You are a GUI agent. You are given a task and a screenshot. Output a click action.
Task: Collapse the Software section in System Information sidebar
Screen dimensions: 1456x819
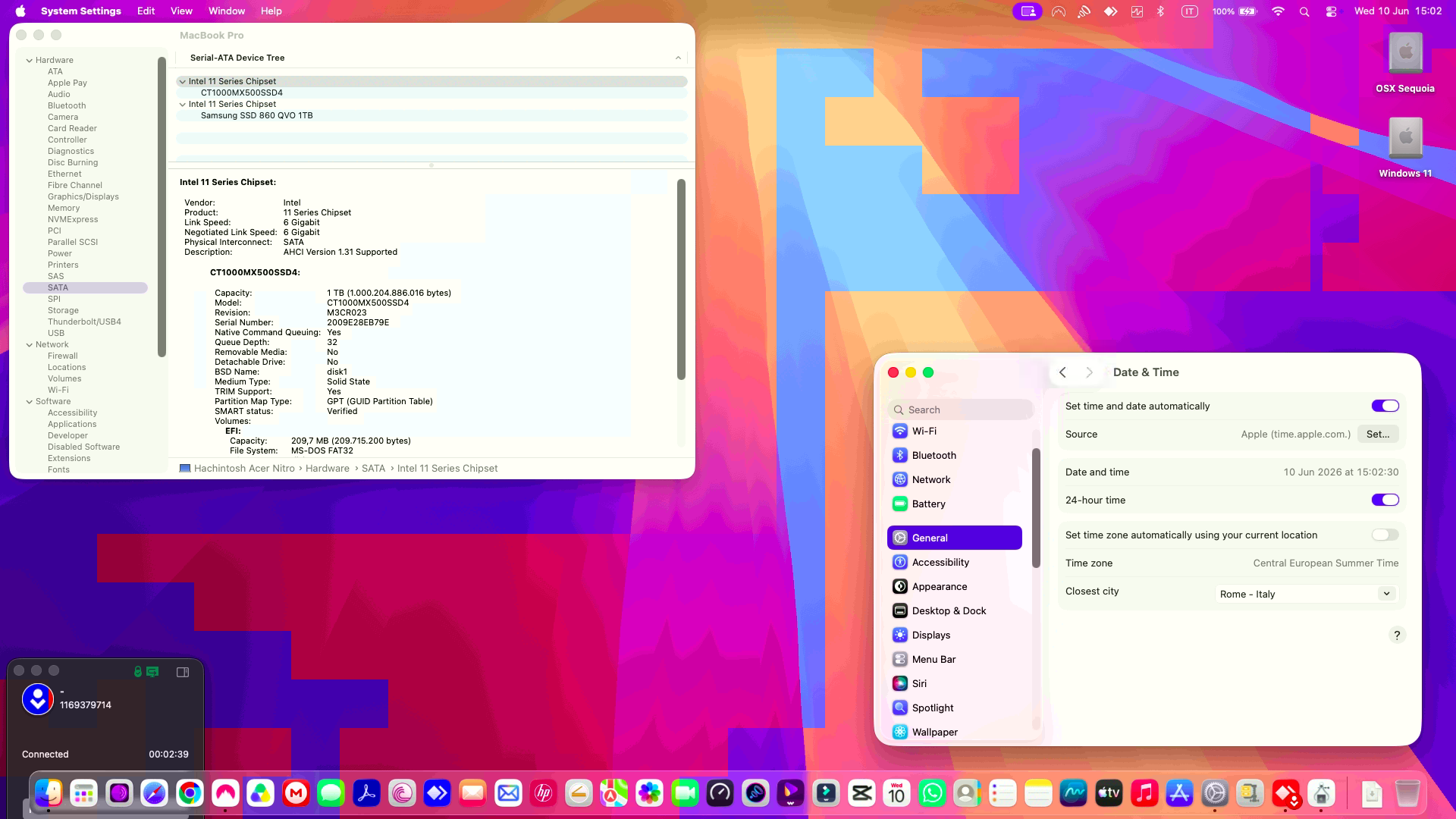[x=30, y=401]
